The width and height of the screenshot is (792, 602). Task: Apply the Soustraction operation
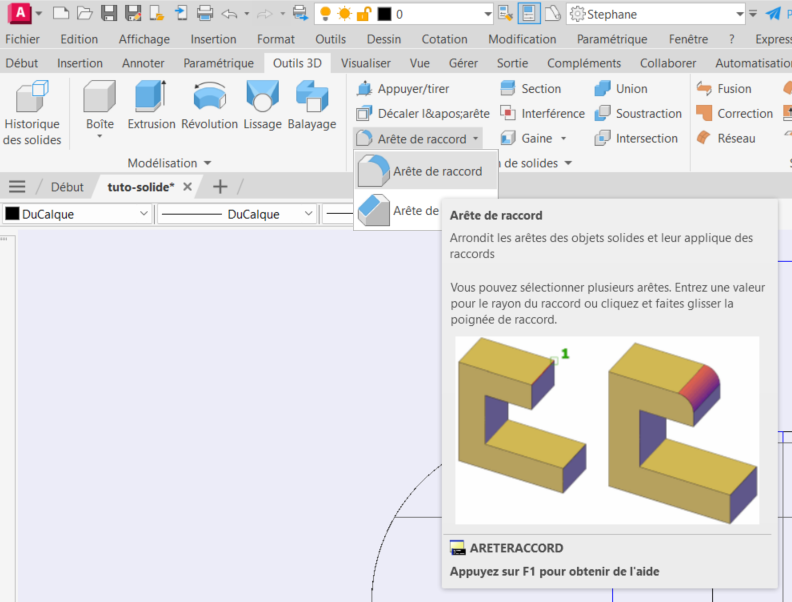pos(638,114)
